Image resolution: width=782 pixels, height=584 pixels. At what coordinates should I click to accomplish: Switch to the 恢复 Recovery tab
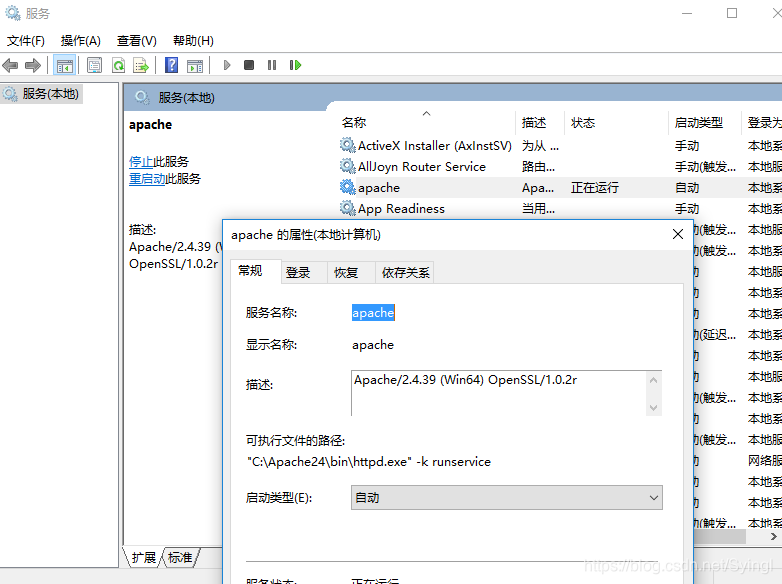[351, 272]
